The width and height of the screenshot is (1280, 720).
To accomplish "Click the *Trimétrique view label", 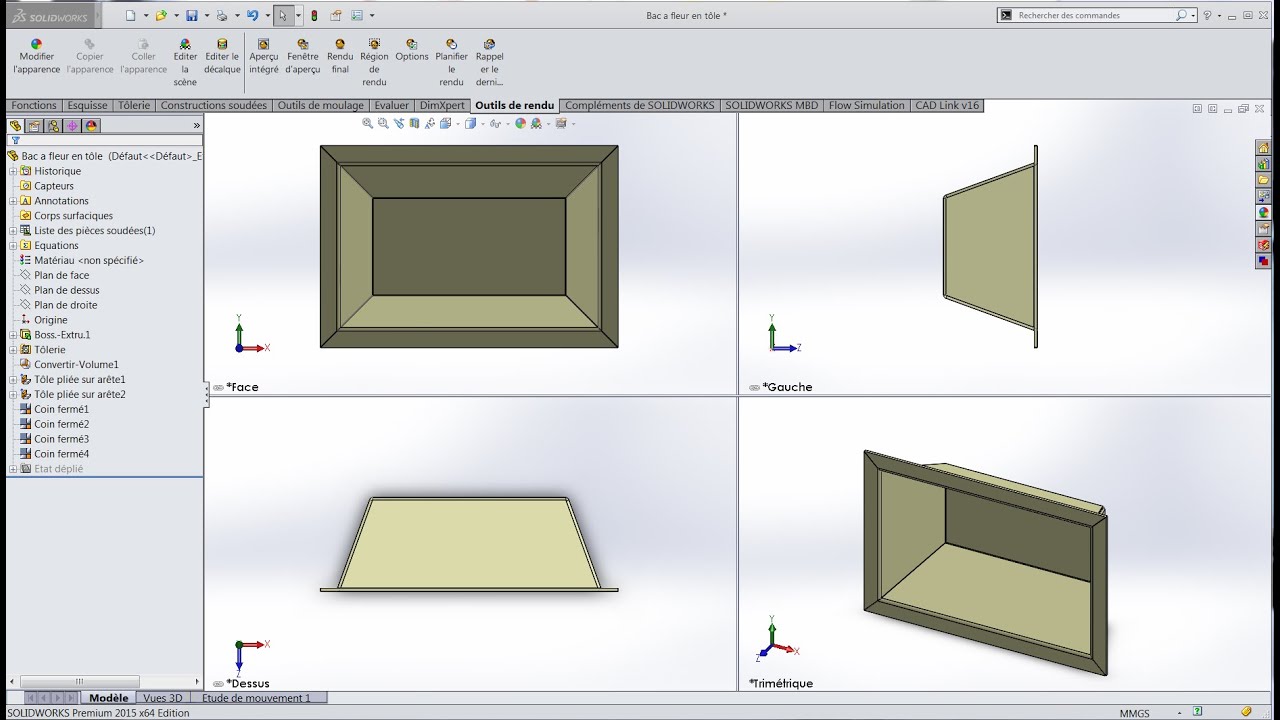I will pos(781,683).
